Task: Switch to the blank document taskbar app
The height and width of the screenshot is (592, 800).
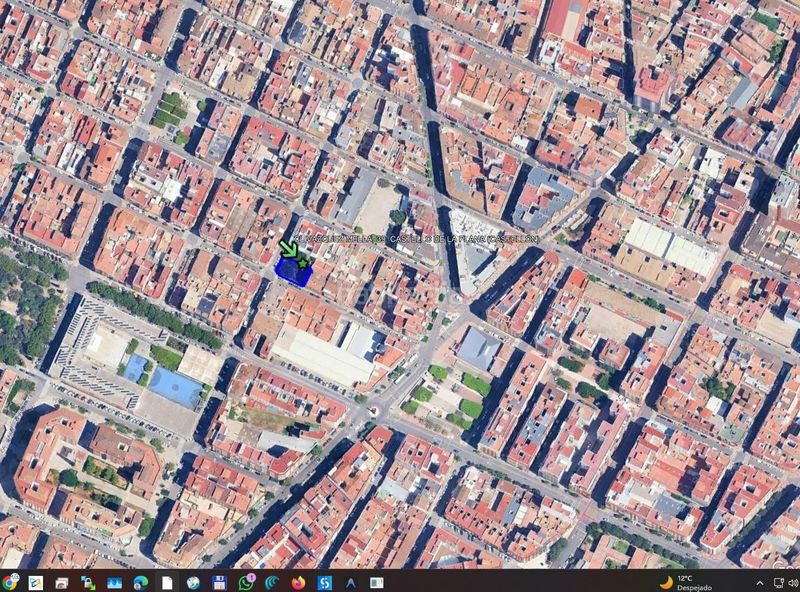Action: pyautogui.click(x=167, y=583)
